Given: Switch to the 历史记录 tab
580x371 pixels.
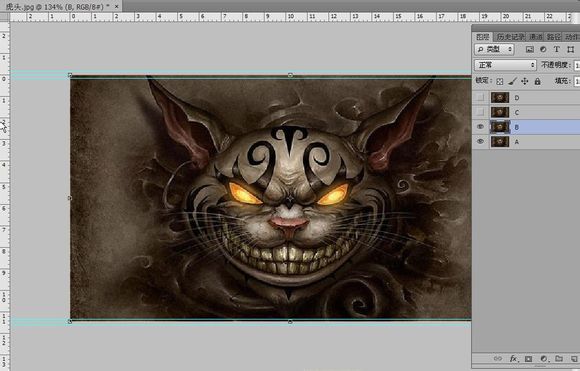Looking at the screenshot, I should click(x=511, y=37).
